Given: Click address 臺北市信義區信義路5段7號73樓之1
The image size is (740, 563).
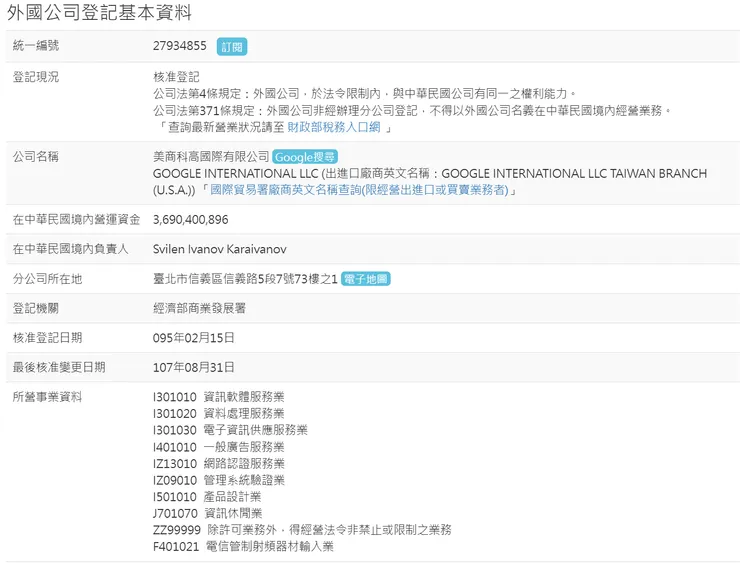Looking at the screenshot, I should (245, 279).
